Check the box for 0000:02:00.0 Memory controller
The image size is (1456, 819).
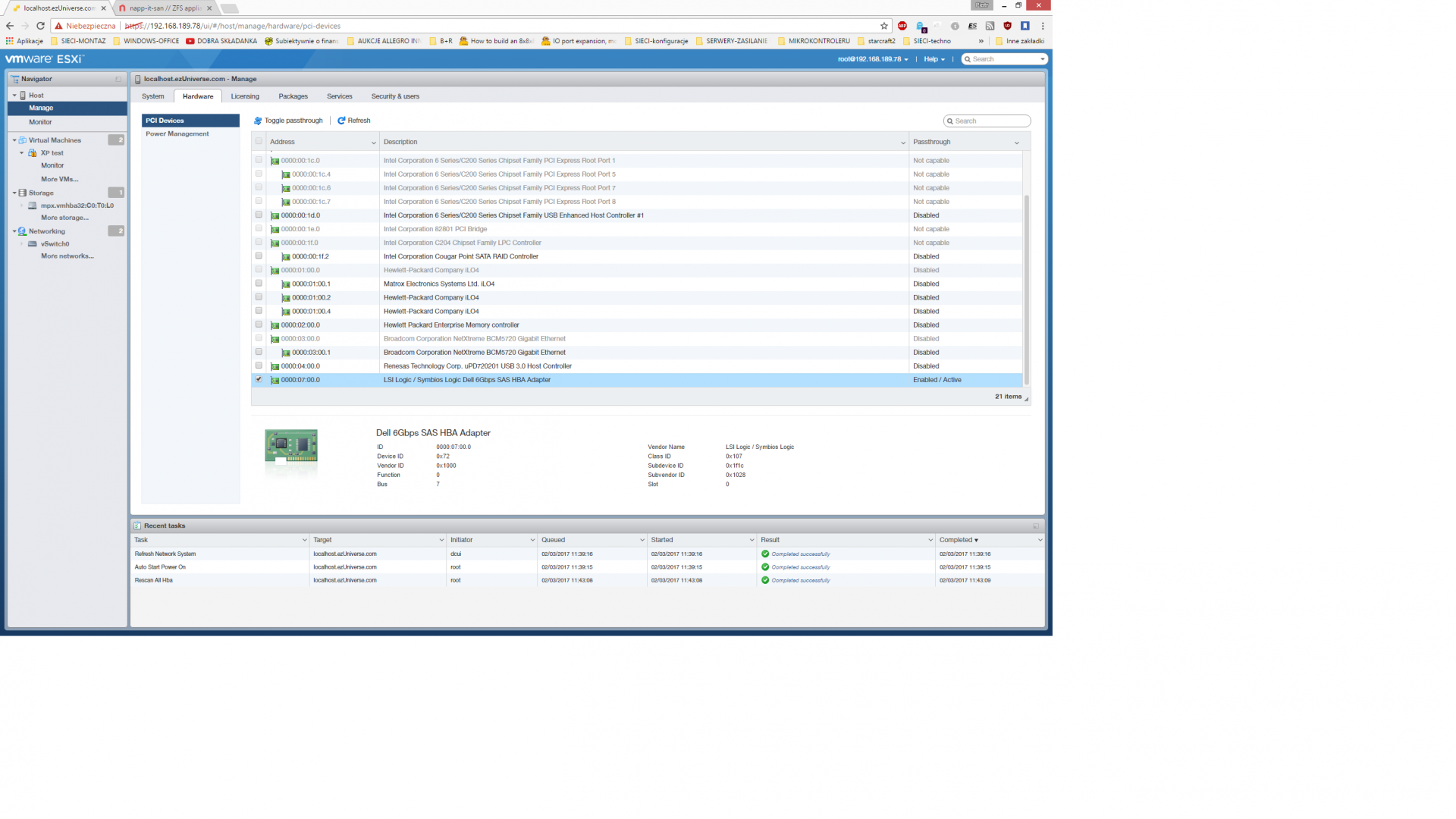click(259, 324)
